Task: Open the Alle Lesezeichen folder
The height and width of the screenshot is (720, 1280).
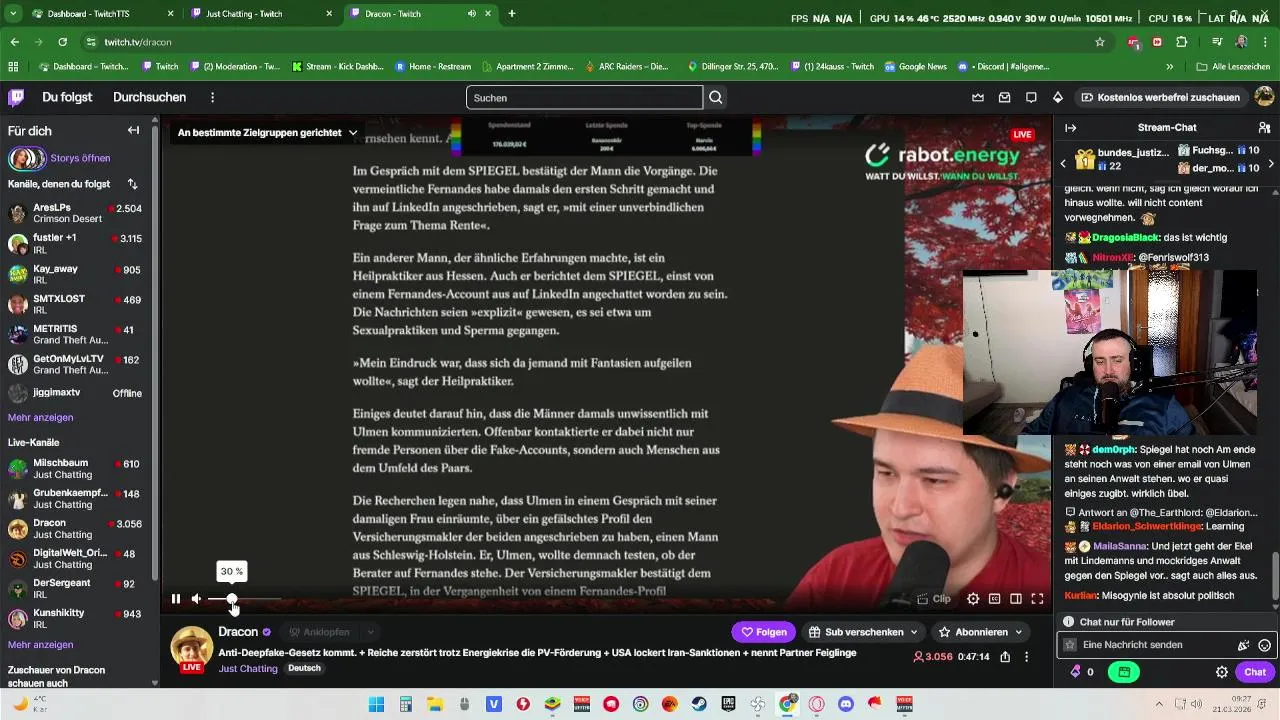Action: point(1233,66)
